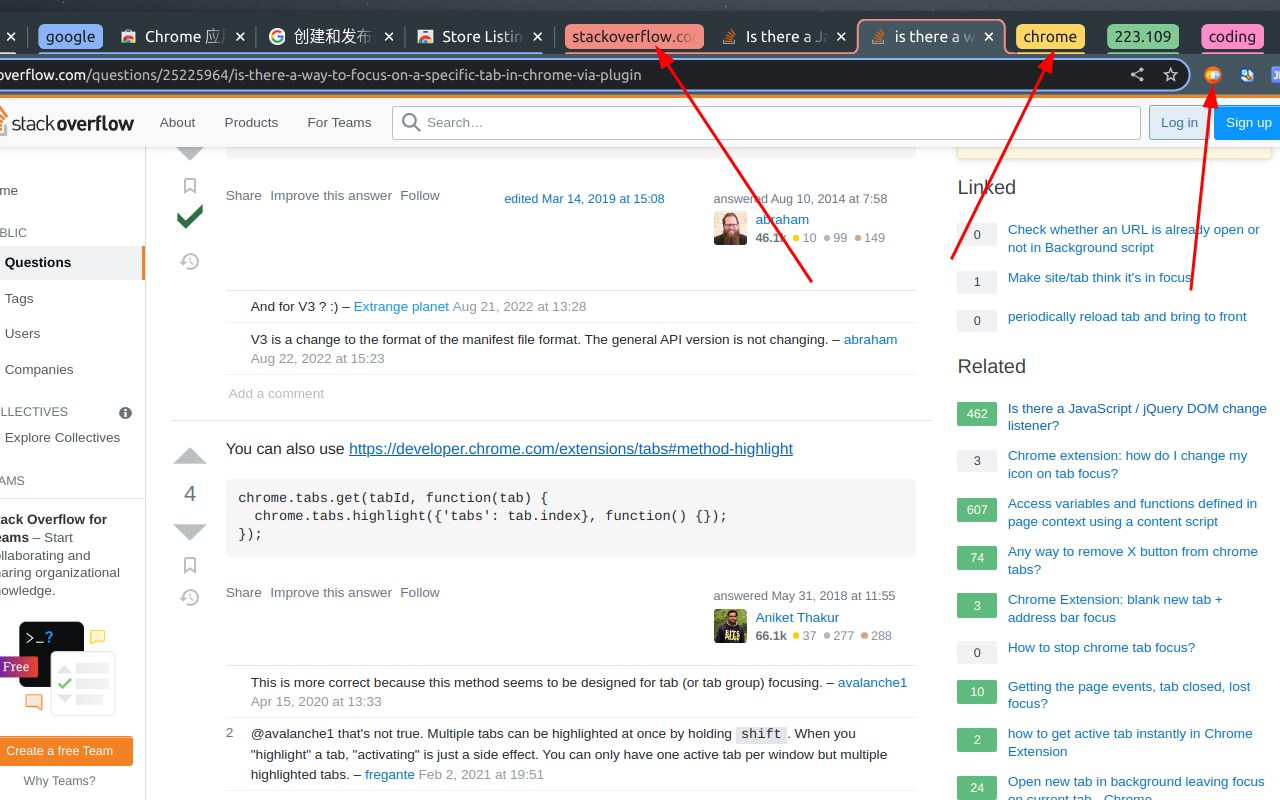Screen dimensions: 1280x800
Task: Focus the Search input field
Action: pyautogui.click(x=766, y=122)
